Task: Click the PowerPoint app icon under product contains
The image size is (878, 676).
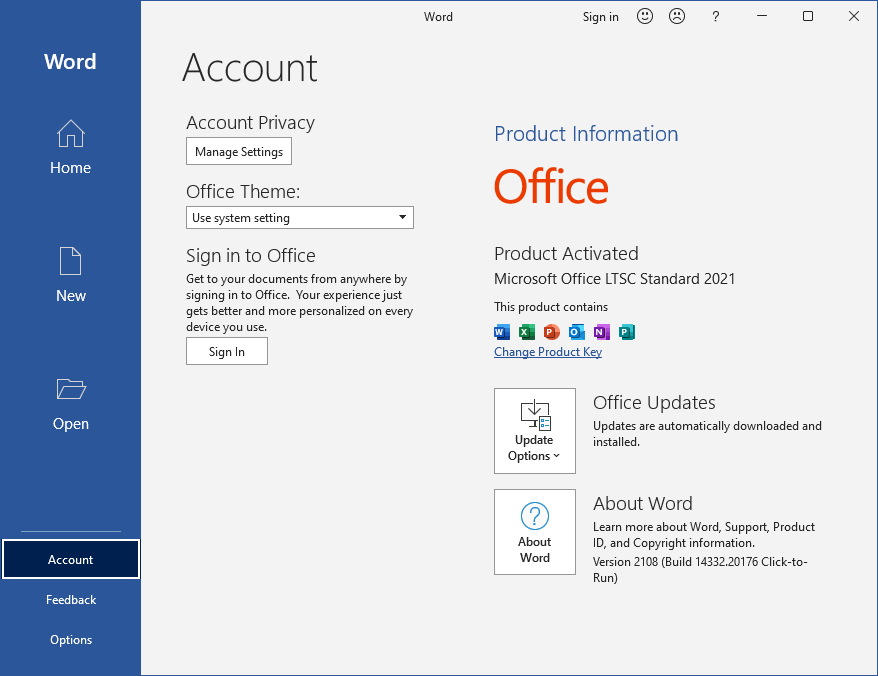Action: (x=552, y=332)
